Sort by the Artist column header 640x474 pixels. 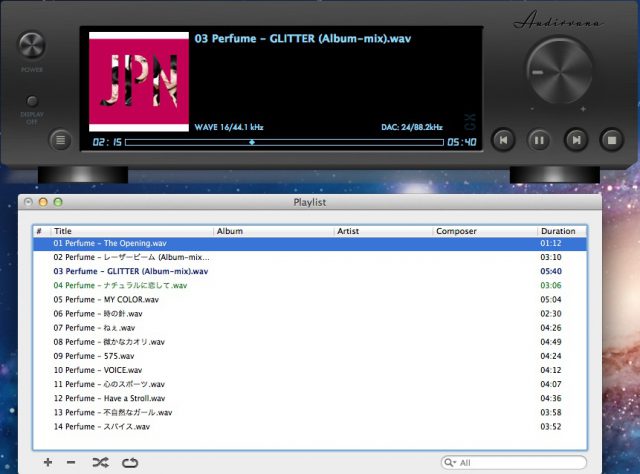pos(383,231)
